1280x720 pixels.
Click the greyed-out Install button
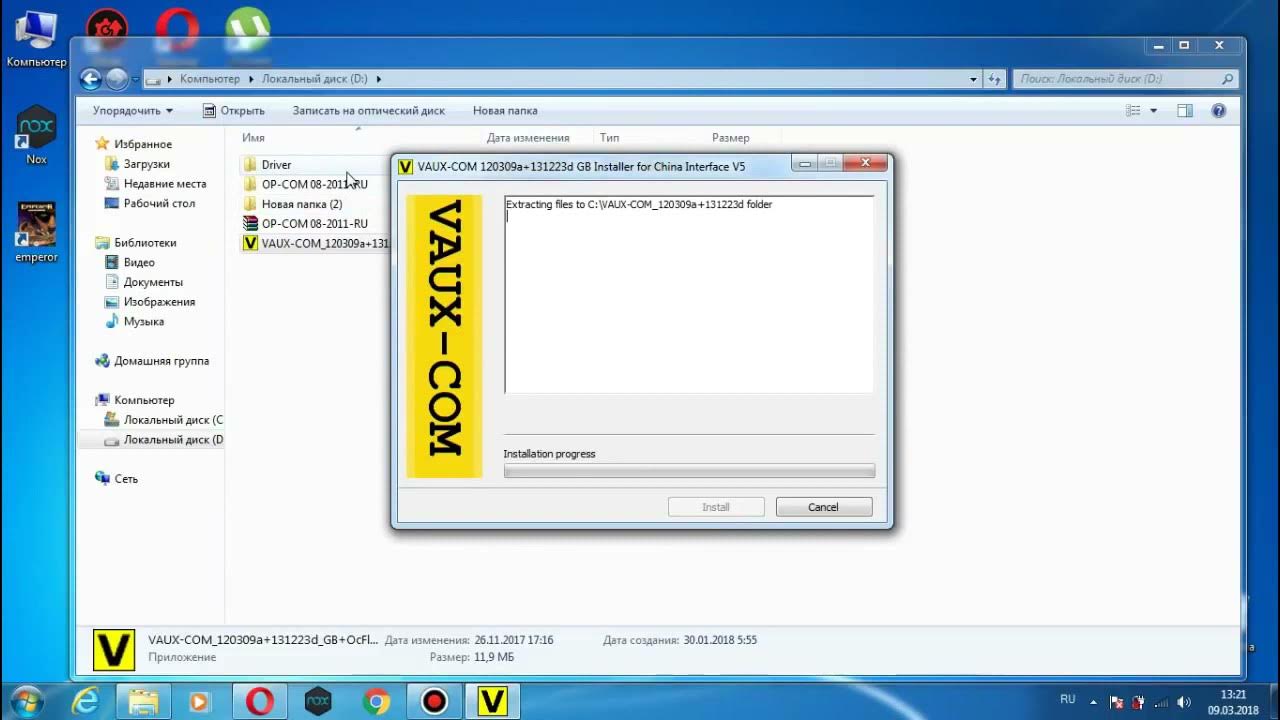[716, 507]
